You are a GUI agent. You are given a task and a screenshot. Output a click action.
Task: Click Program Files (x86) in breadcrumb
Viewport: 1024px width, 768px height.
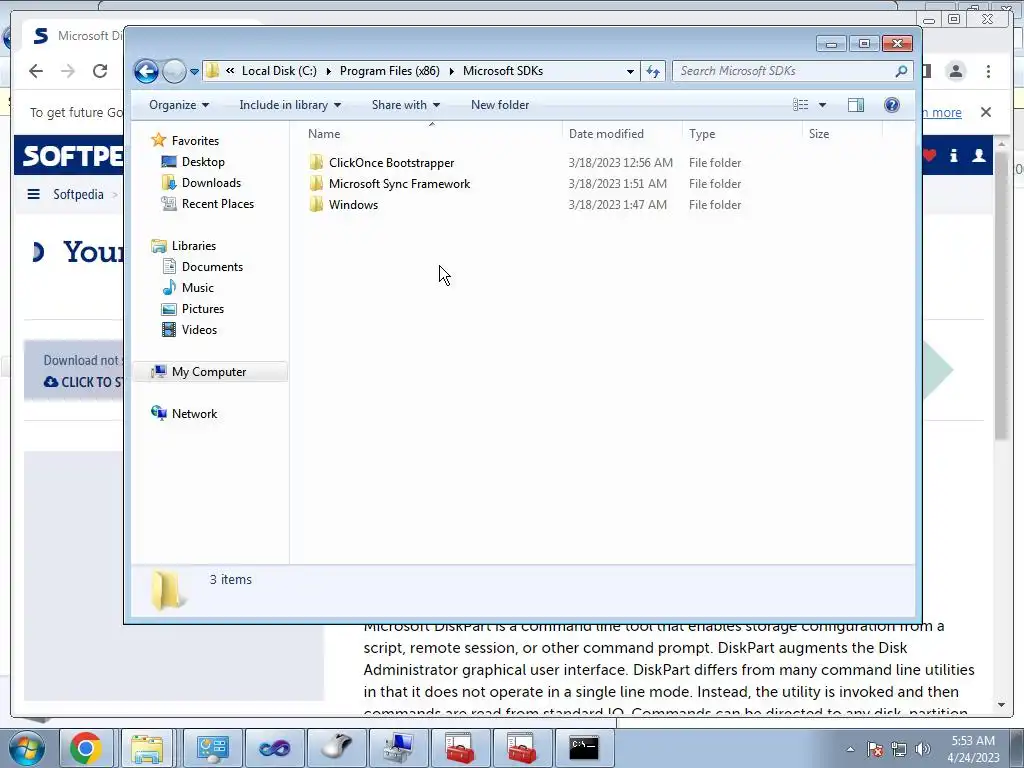[x=389, y=71]
